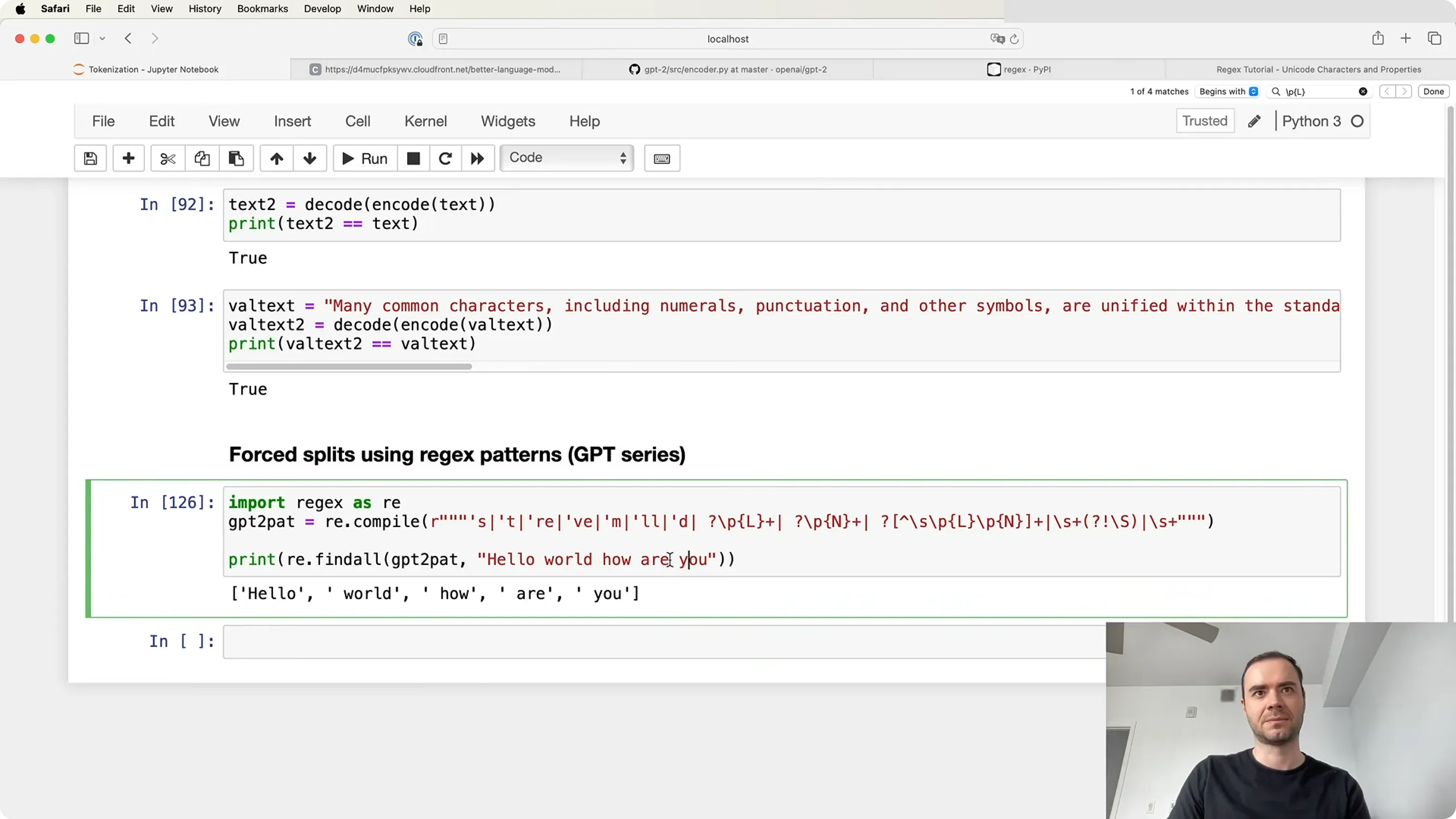
Task: Open the Jupyter Kernel menu
Action: click(426, 121)
